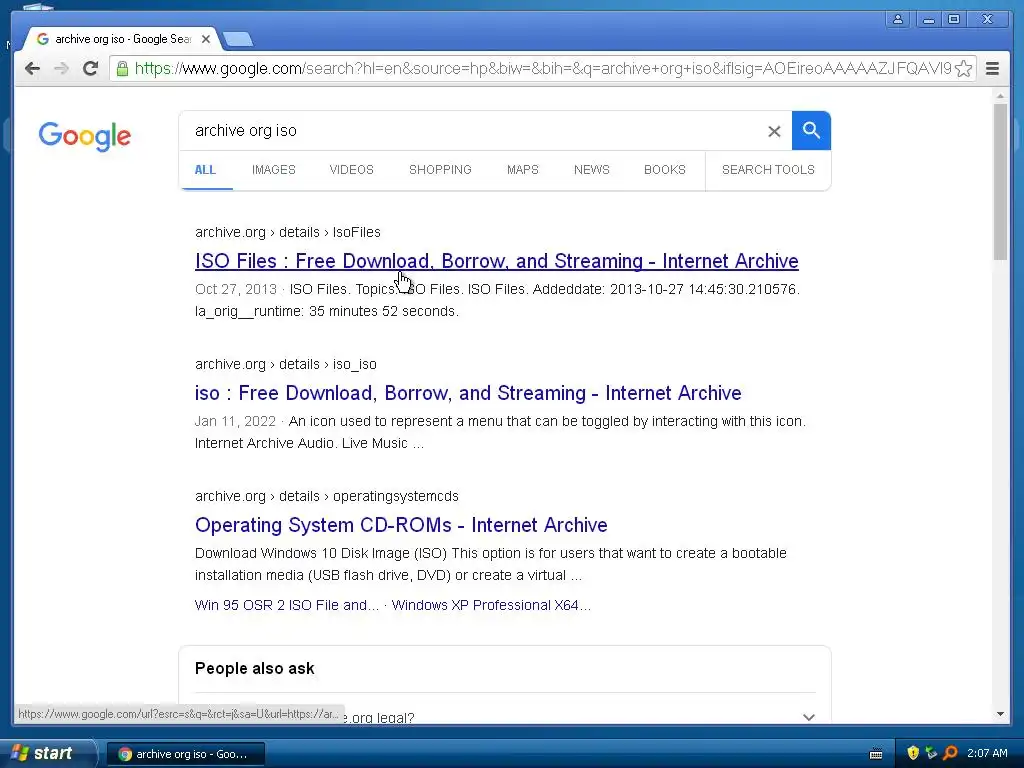Click the scrollbar down arrow

pyautogui.click(x=1000, y=714)
